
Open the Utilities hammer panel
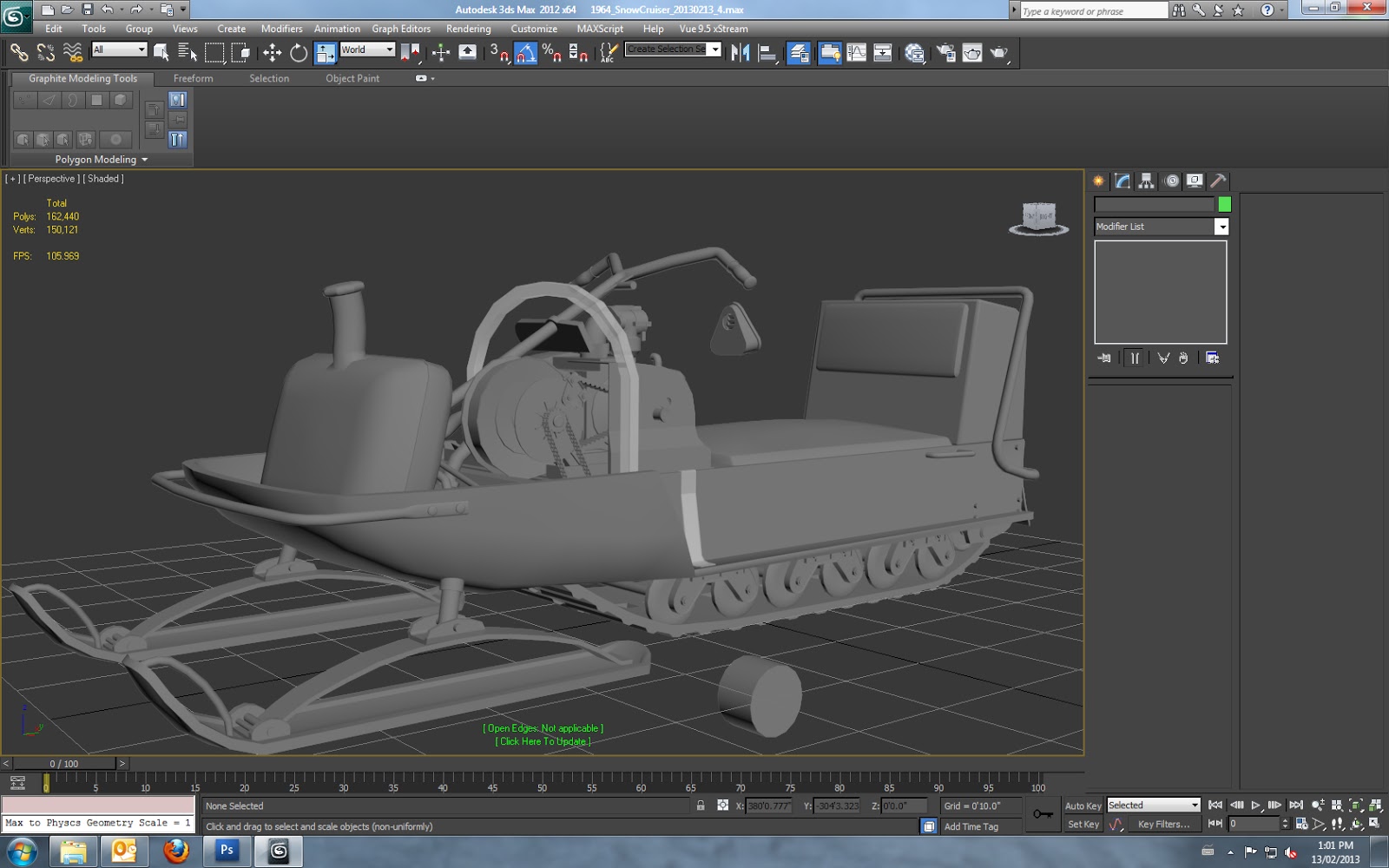click(1218, 181)
